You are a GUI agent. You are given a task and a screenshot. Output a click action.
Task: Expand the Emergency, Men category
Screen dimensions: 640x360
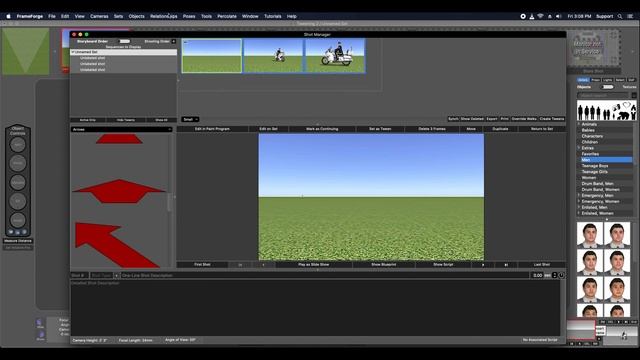(579, 196)
